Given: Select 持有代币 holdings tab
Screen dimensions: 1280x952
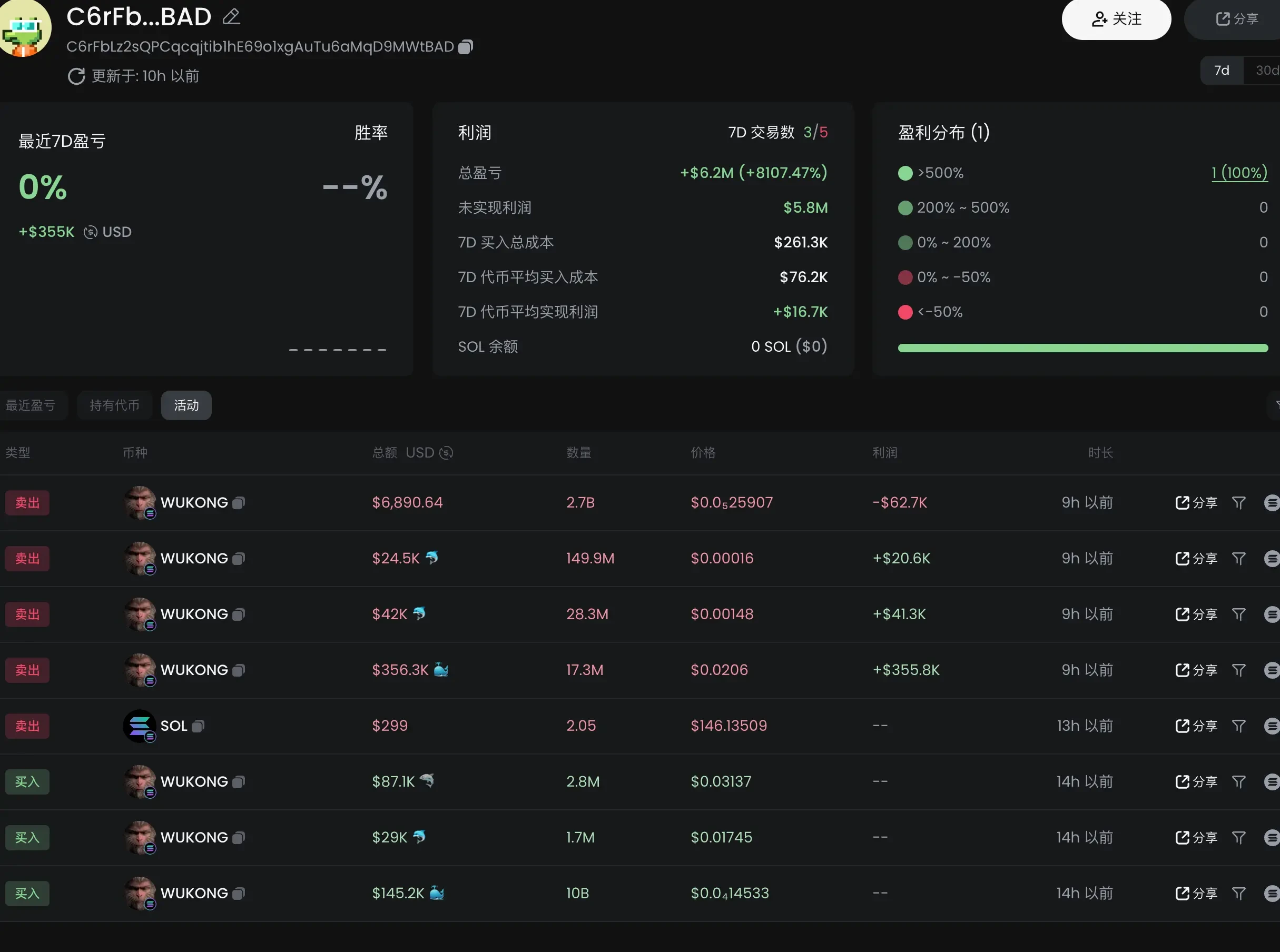Looking at the screenshot, I should 115,405.
